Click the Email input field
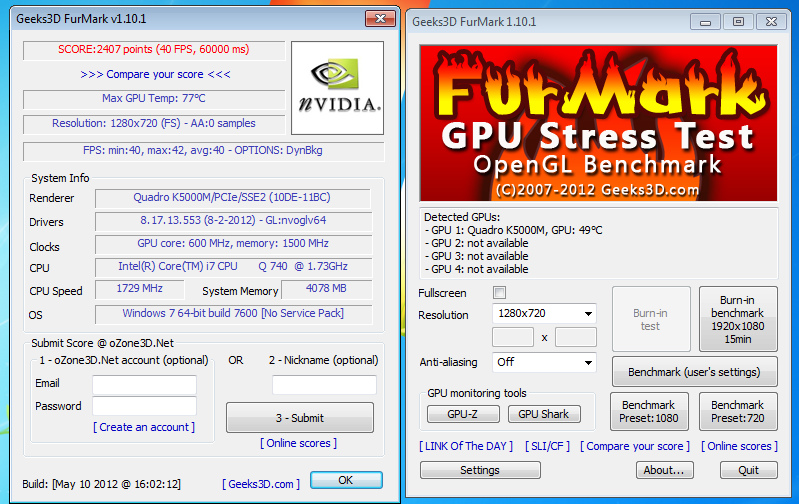799x504 pixels. [144, 385]
